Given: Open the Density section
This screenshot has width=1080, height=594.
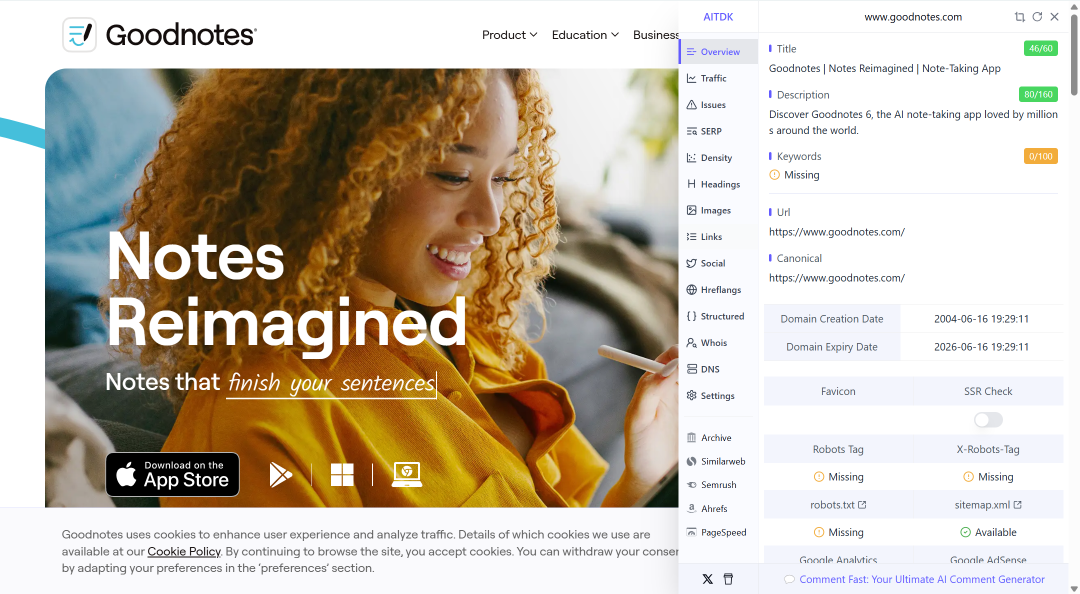Looking at the screenshot, I should 718,158.
